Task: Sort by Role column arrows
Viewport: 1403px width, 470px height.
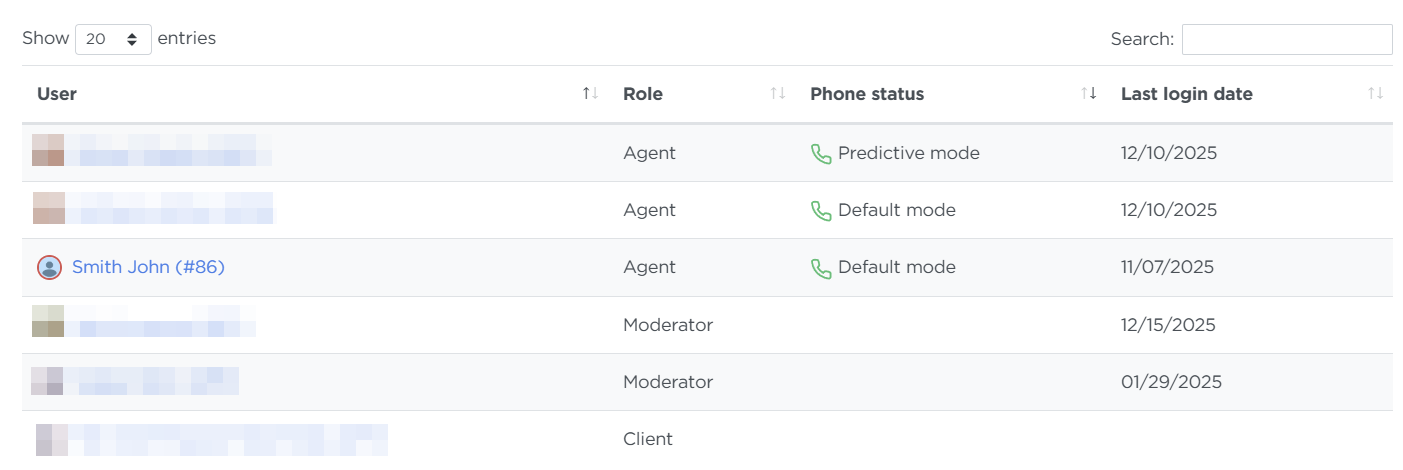Action: (x=777, y=94)
